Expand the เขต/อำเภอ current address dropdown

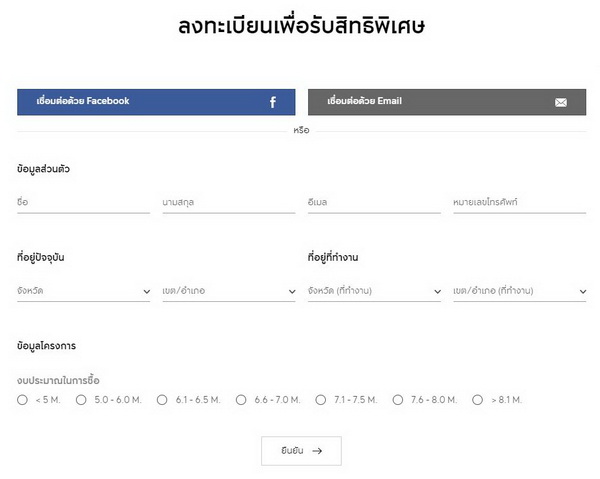tap(229, 291)
